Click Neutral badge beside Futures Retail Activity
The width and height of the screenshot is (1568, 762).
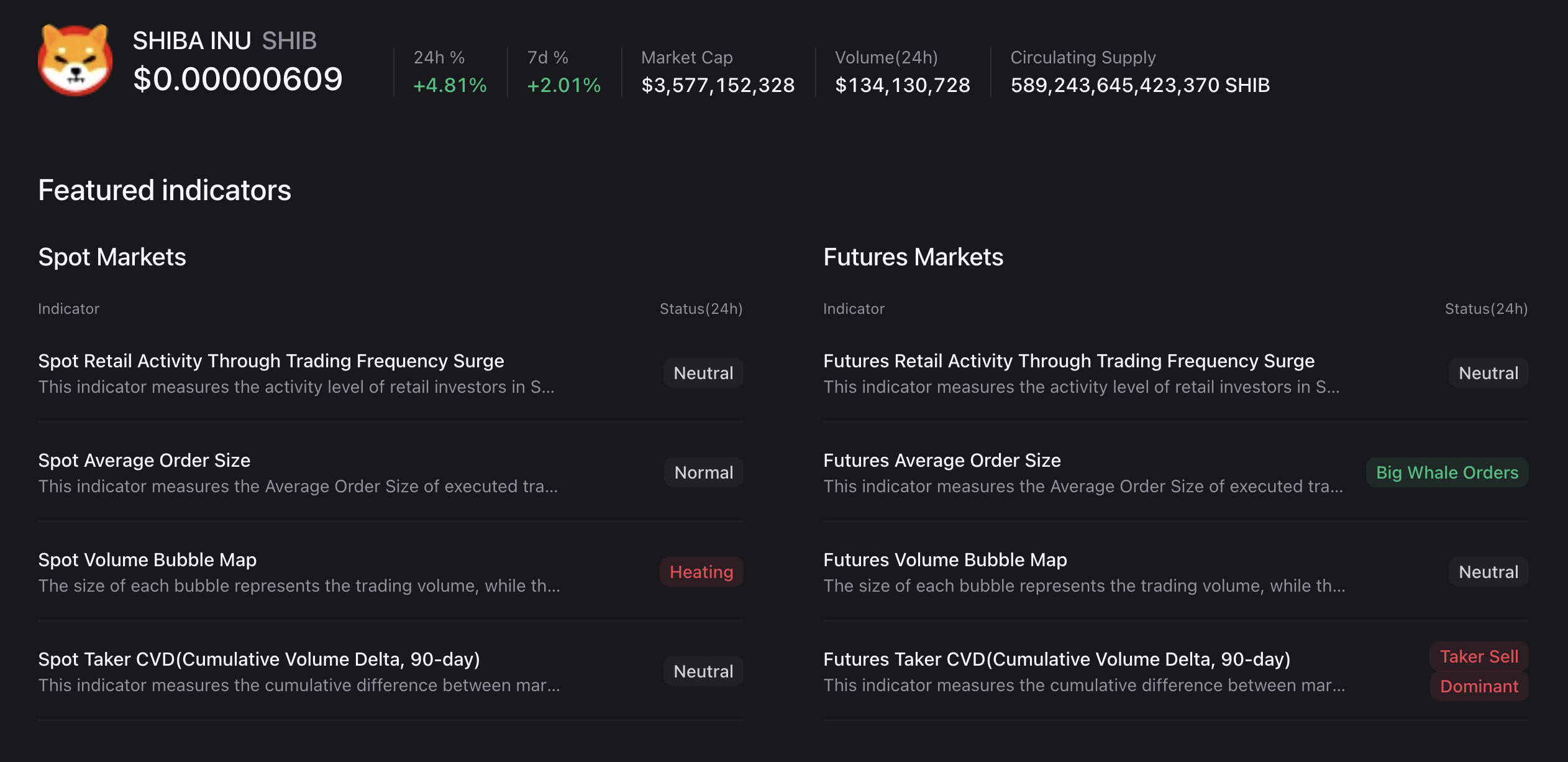pyautogui.click(x=1488, y=373)
